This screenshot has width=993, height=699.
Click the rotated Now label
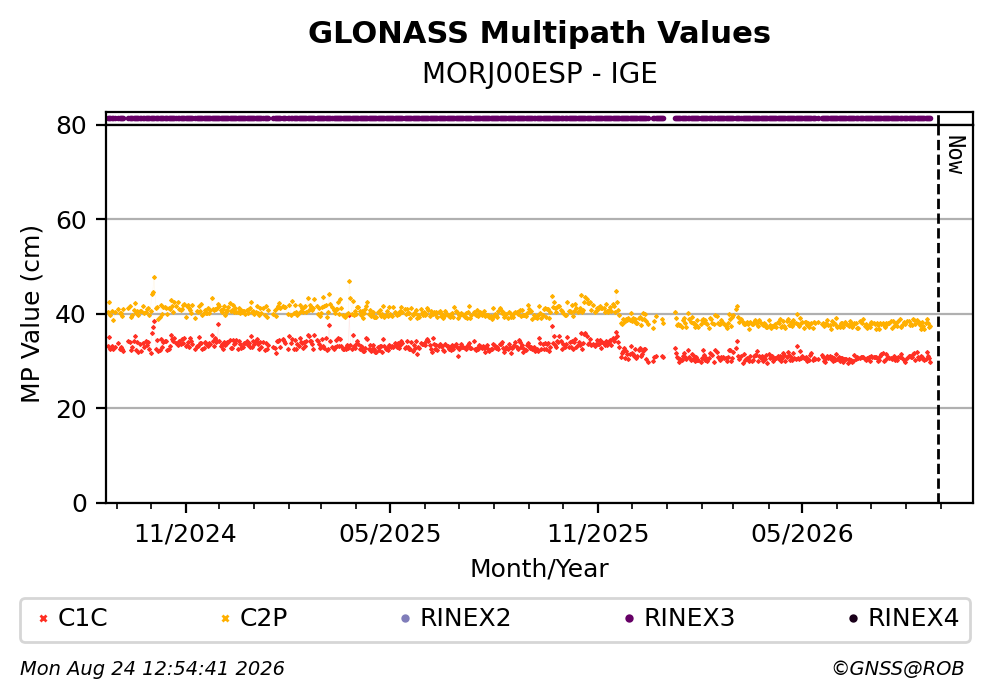956,155
